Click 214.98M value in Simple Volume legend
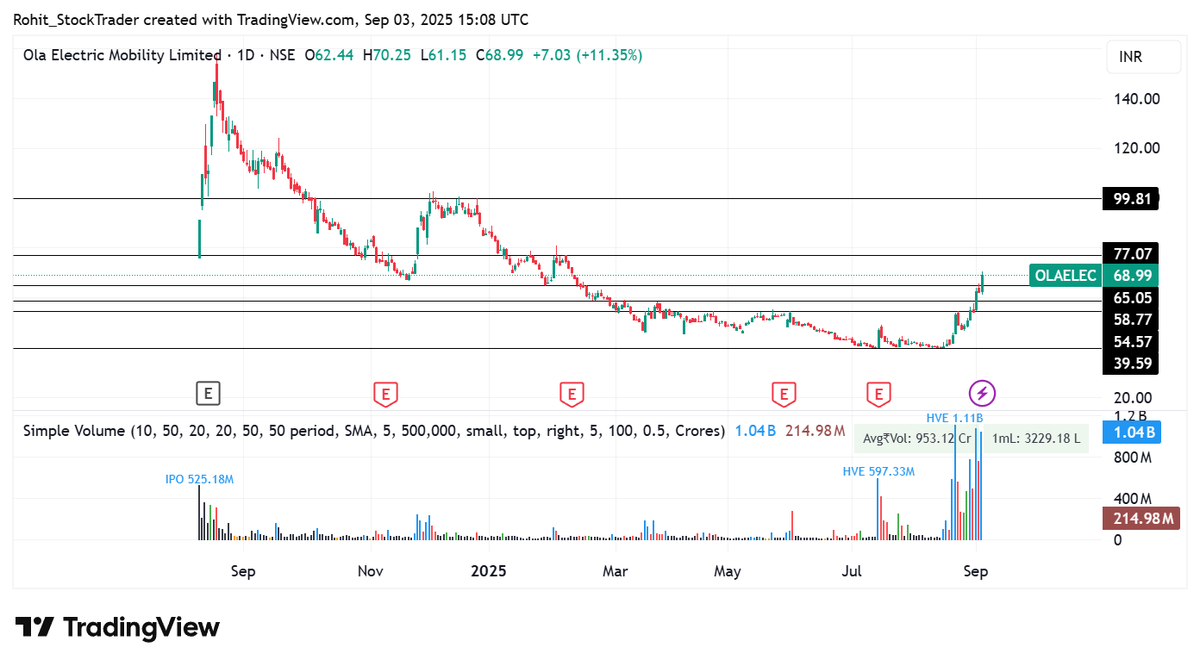 tap(814, 431)
